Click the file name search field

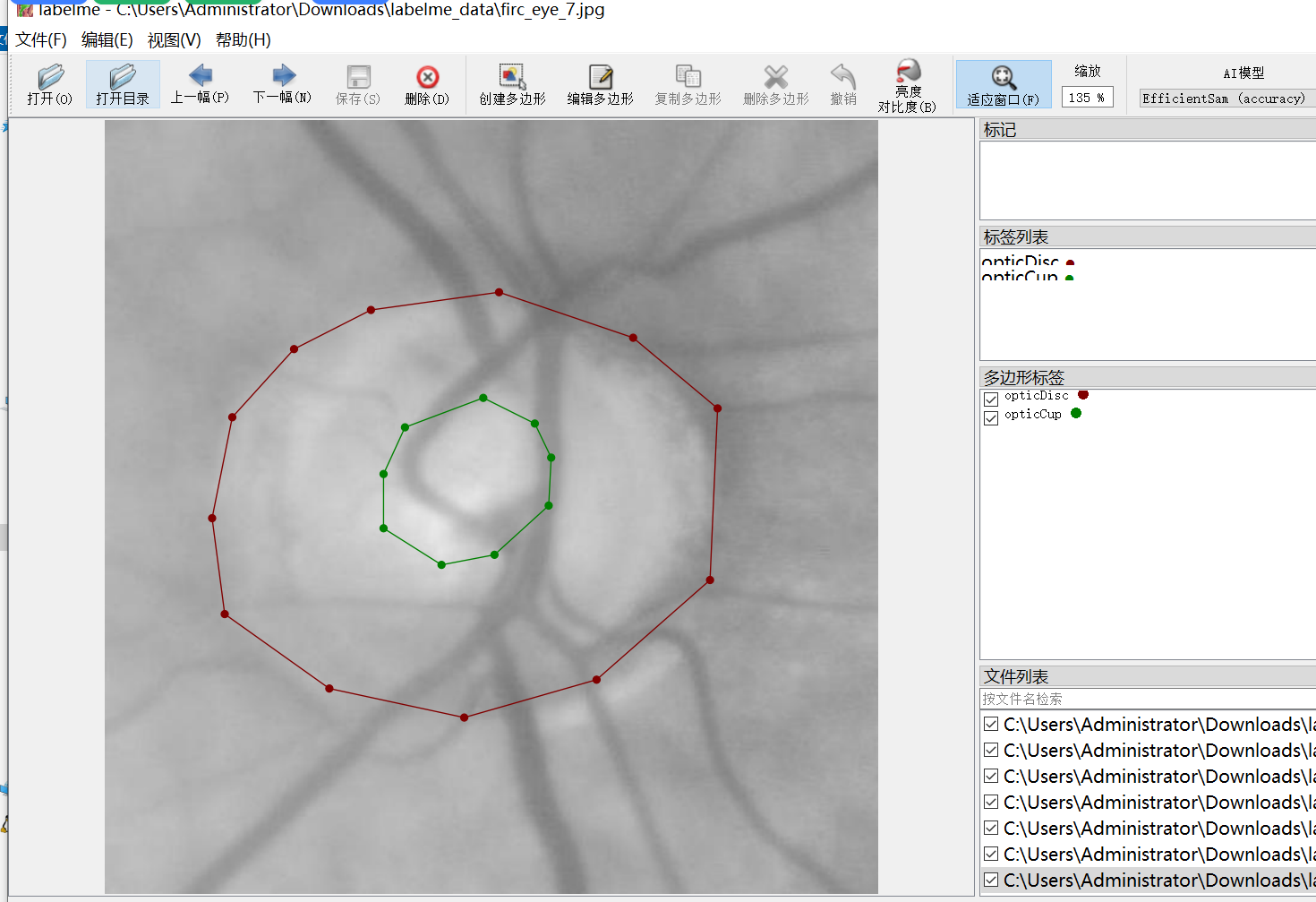[x=1148, y=699]
